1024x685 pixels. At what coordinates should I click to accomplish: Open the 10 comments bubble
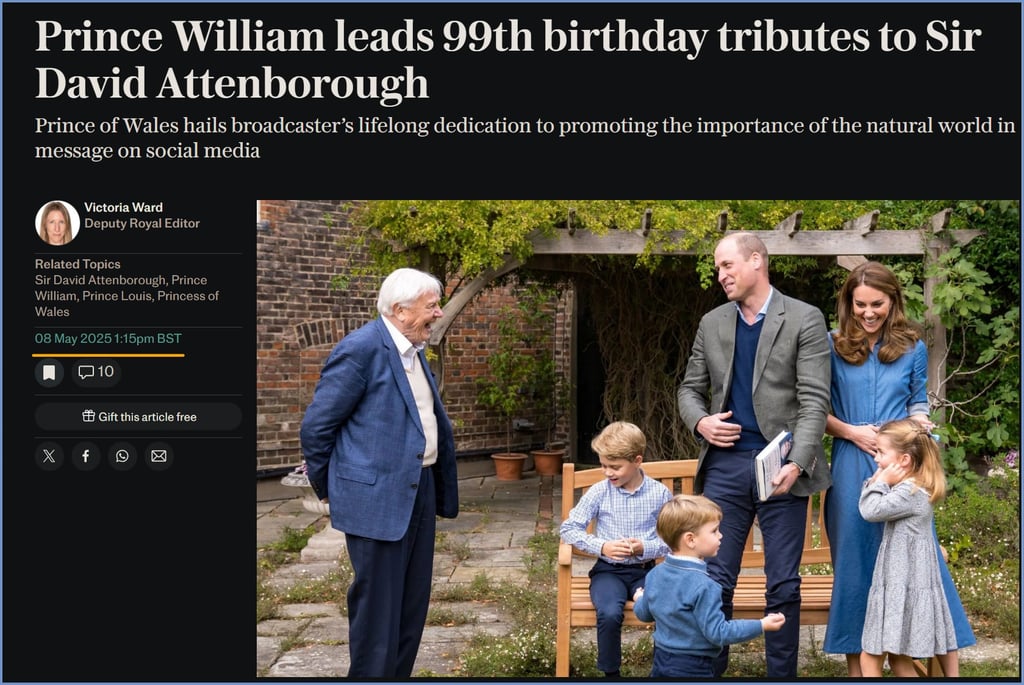pyautogui.click(x=96, y=372)
